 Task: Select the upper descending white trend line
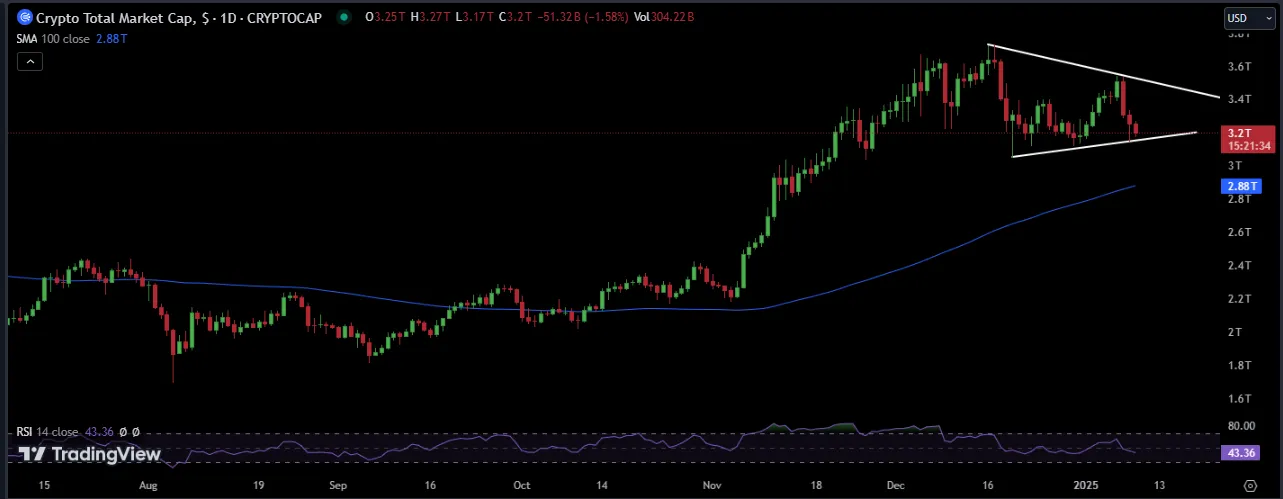tap(1103, 71)
